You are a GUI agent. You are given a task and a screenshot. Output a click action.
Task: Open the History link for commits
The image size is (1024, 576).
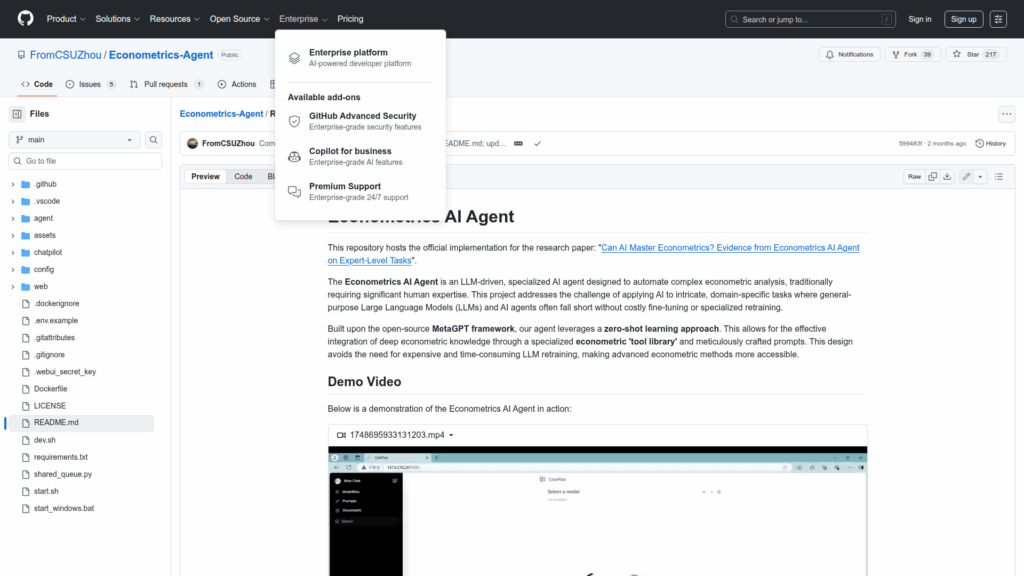click(990, 144)
